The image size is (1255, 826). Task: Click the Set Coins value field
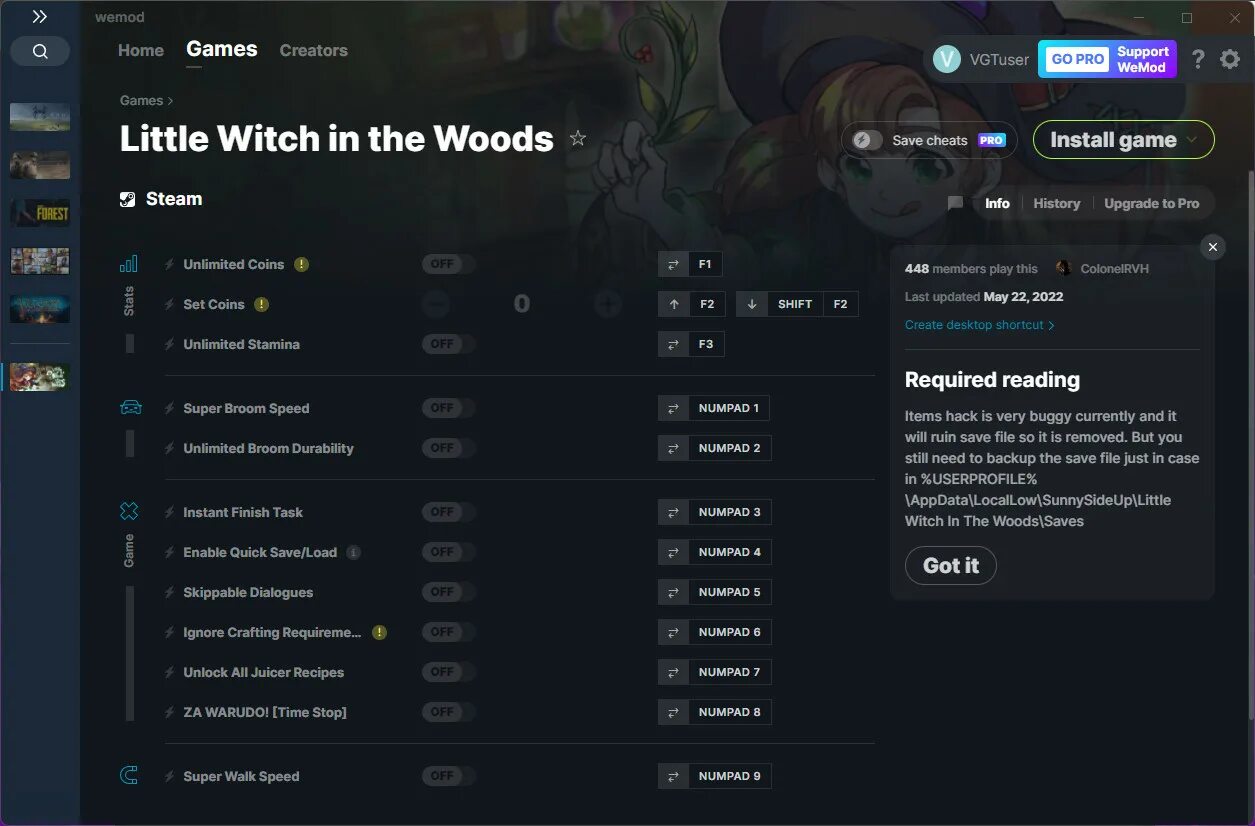coord(522,304)
